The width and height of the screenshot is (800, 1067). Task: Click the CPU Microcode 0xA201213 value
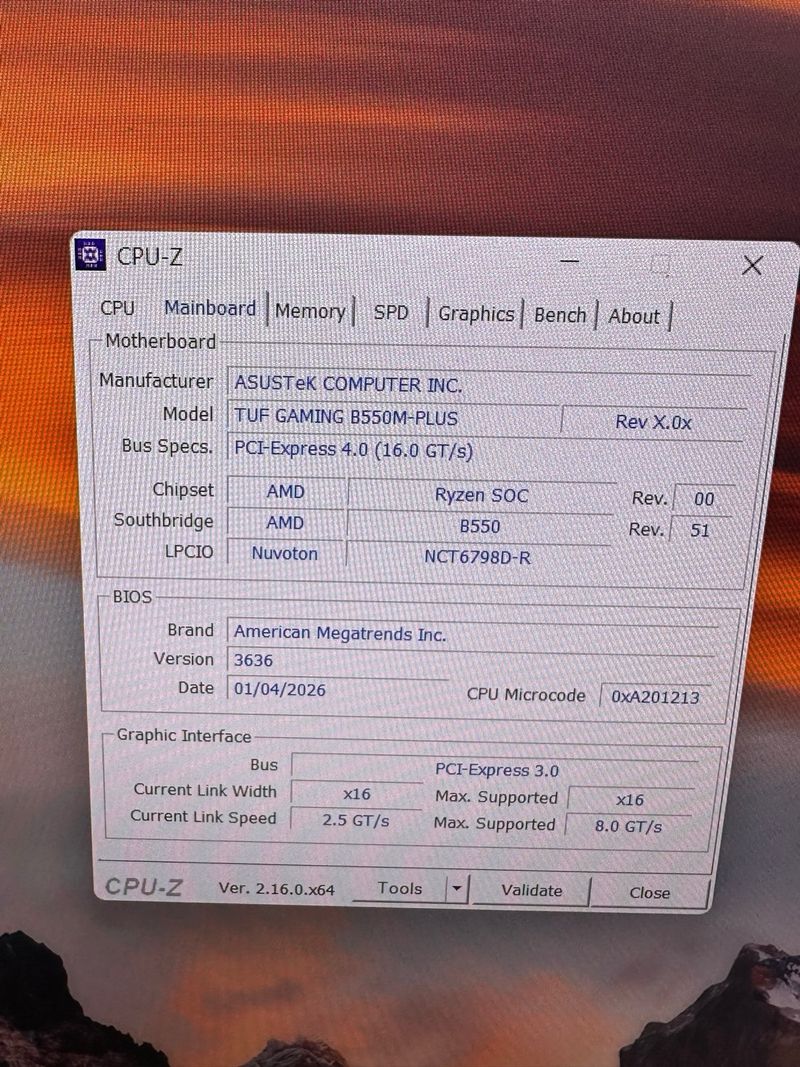tap(655, 696)
